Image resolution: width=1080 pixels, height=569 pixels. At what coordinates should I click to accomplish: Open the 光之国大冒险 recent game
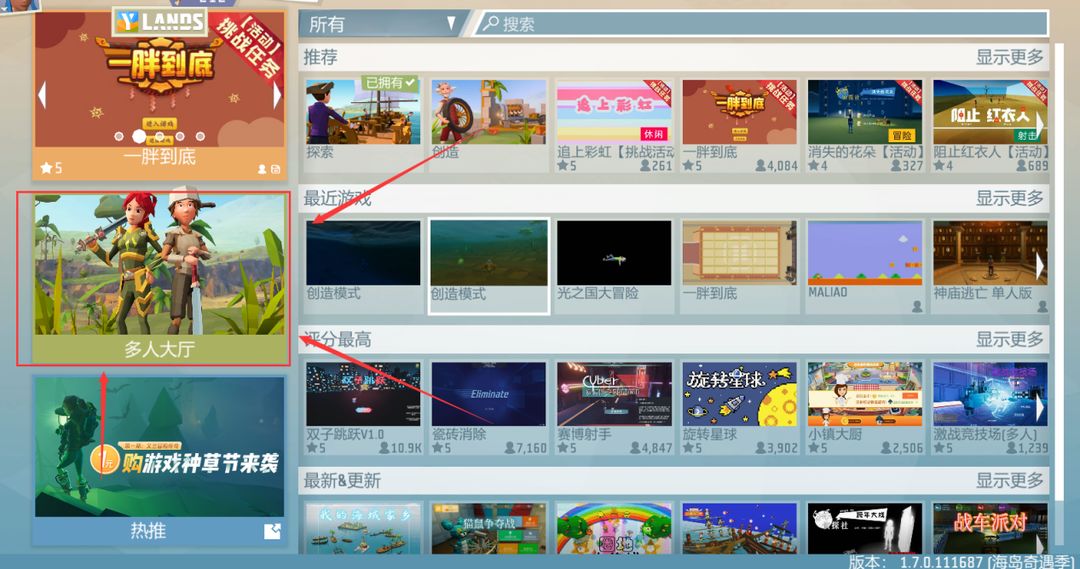[614, 266]
